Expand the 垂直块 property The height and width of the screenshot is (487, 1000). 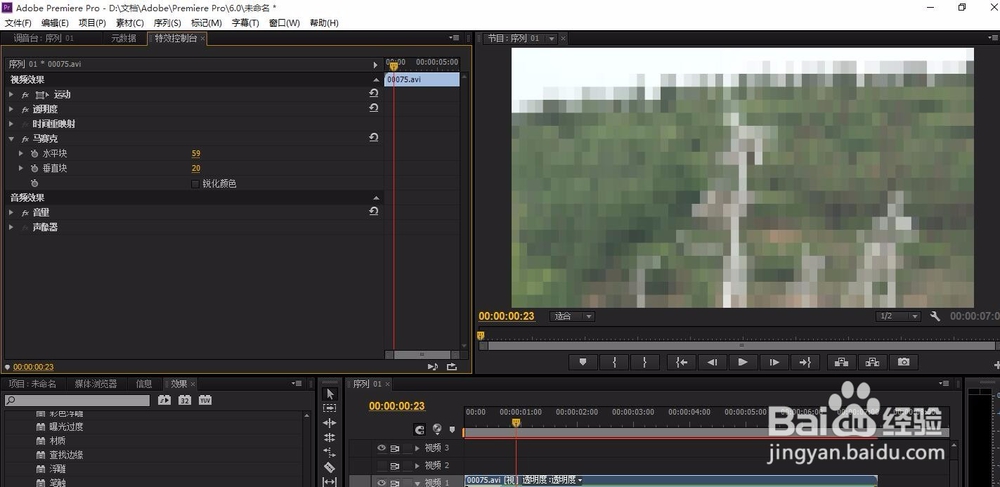click(21, 168)
